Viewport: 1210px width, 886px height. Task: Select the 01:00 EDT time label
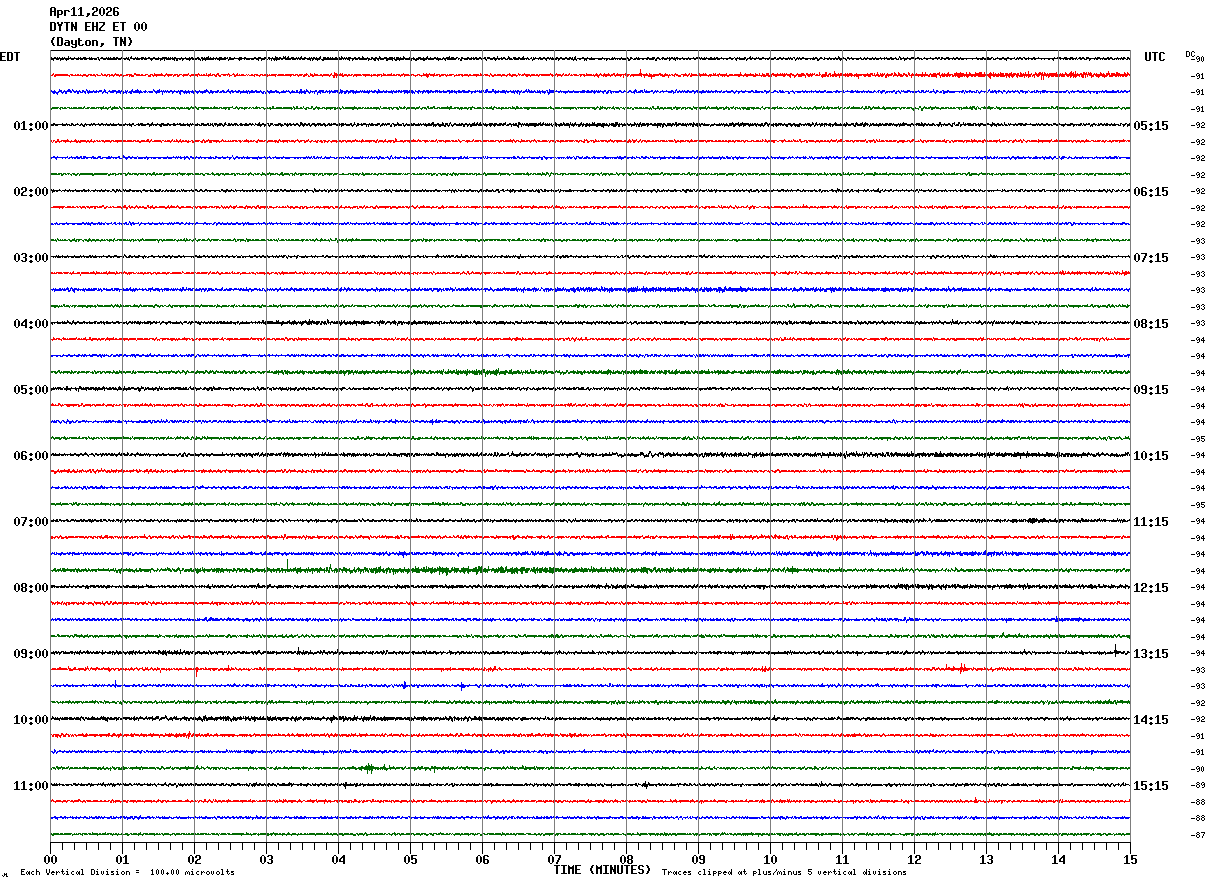coord(31,126)
